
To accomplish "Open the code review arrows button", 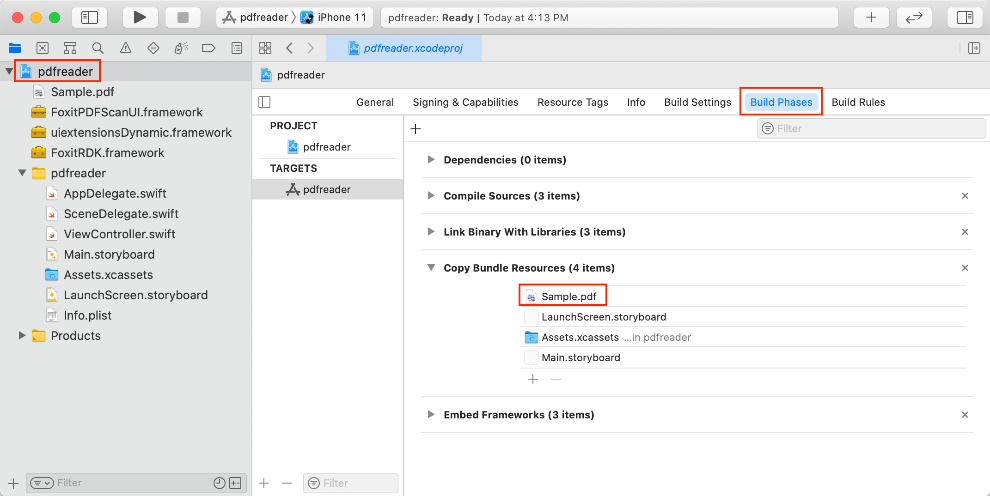I will click(x=913, y=17).
